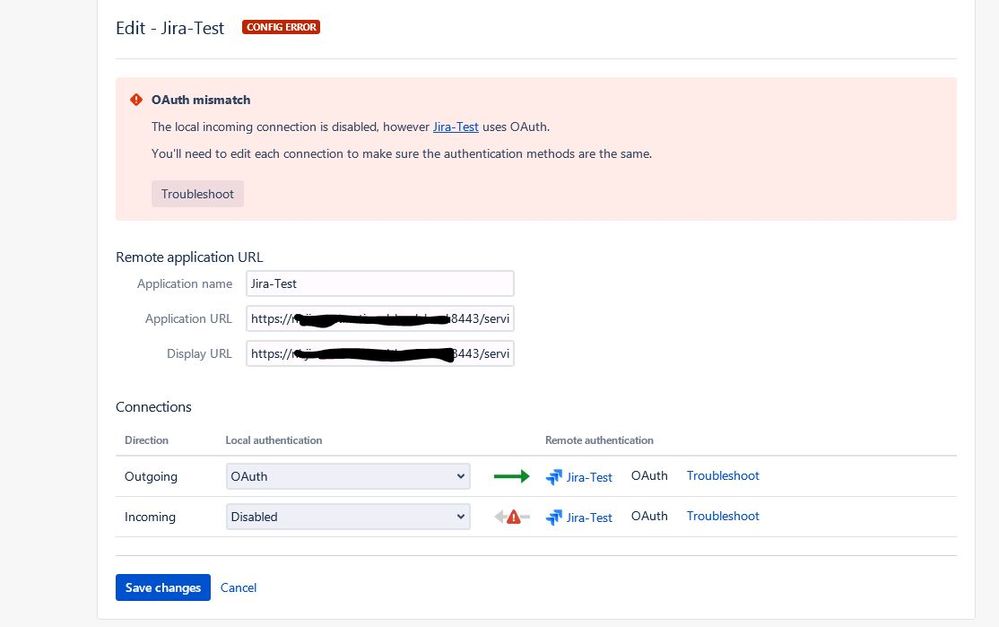Click the Jira icon in the Incoming row
The image size is (999, 627).
(x=554, y=517)
